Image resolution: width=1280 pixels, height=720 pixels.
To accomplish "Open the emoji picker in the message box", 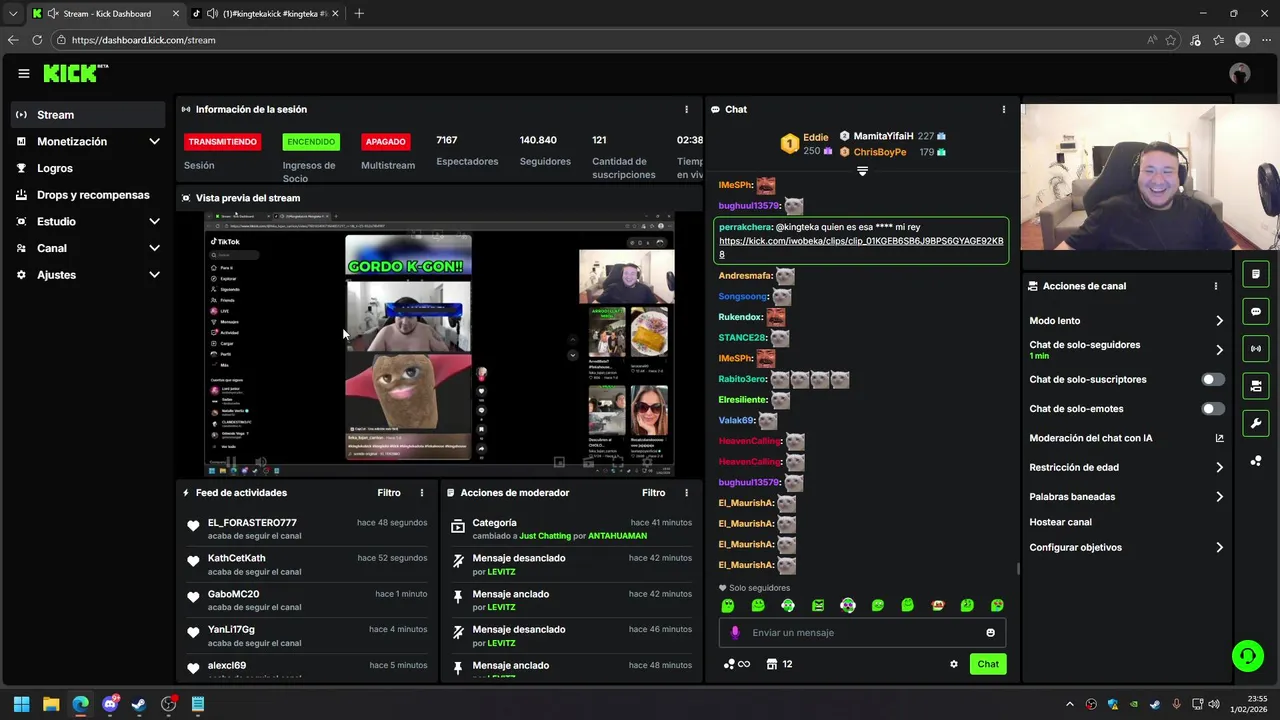I will point(991,632).
